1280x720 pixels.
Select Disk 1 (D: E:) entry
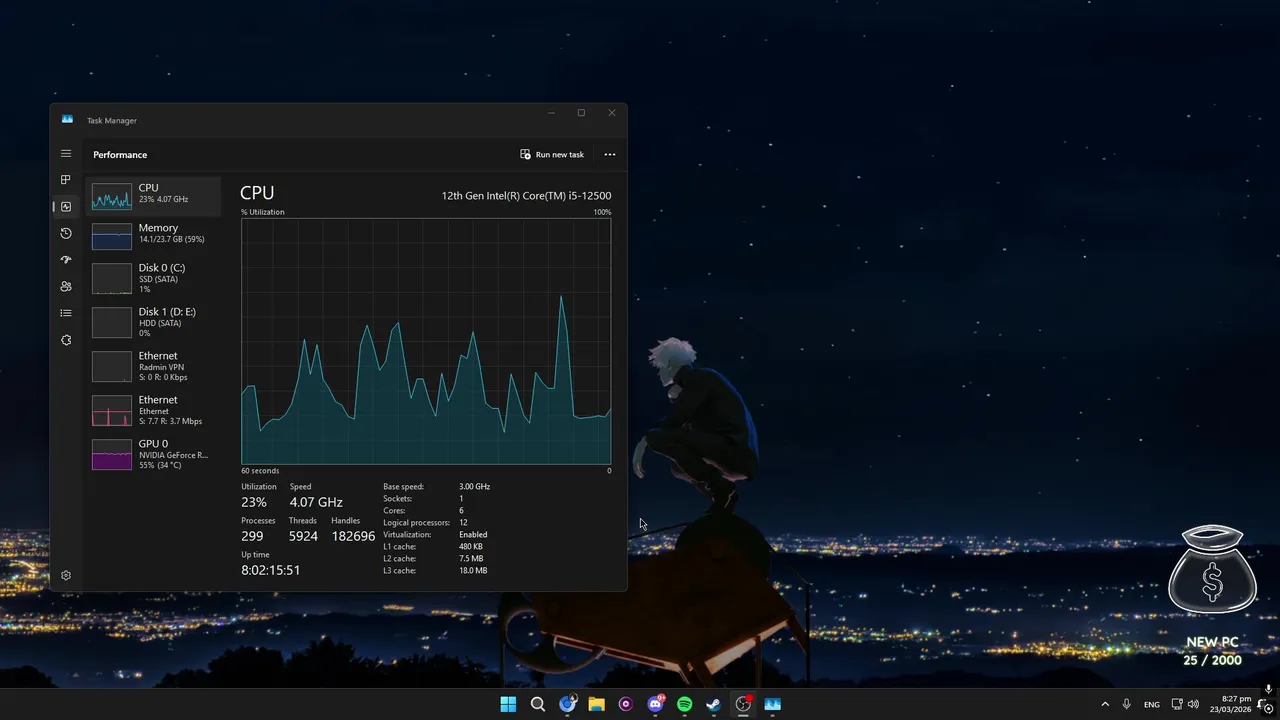154,322
